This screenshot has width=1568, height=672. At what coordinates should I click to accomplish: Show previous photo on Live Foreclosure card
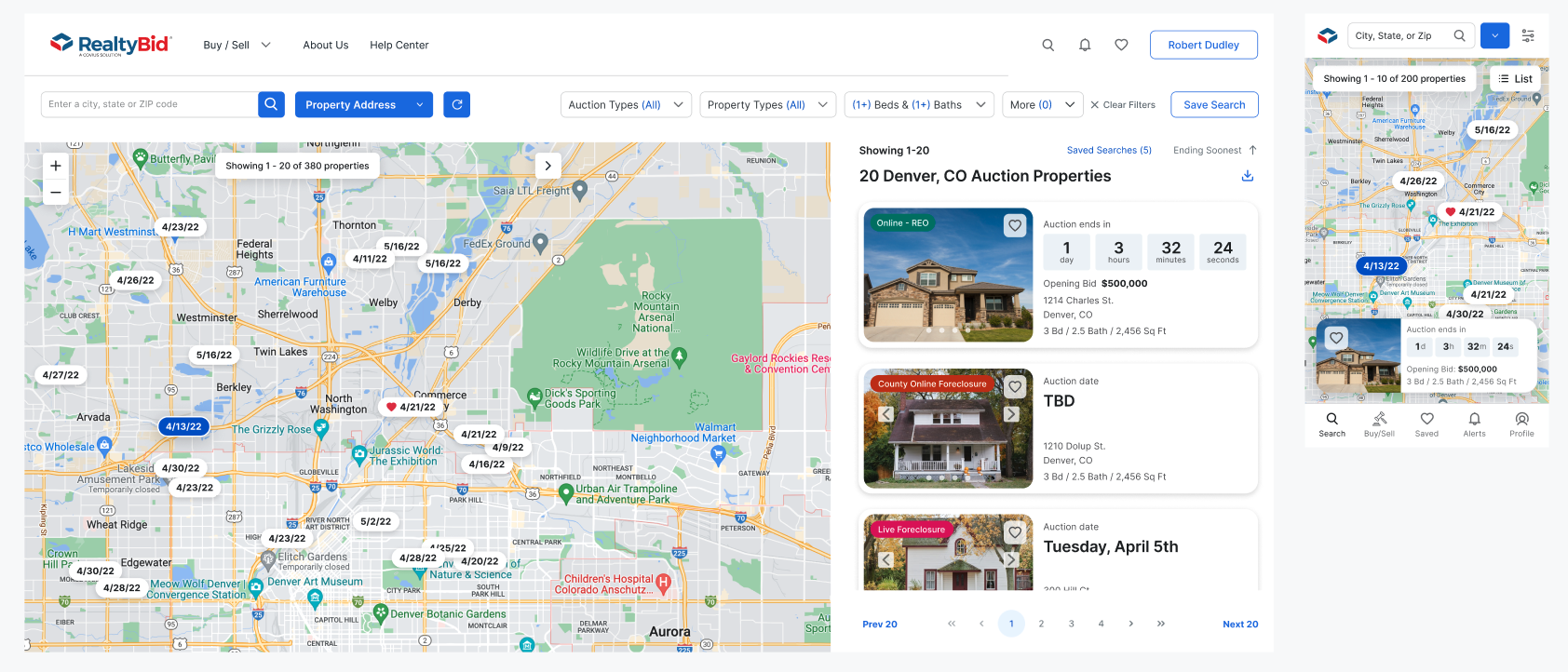[886, 559]
